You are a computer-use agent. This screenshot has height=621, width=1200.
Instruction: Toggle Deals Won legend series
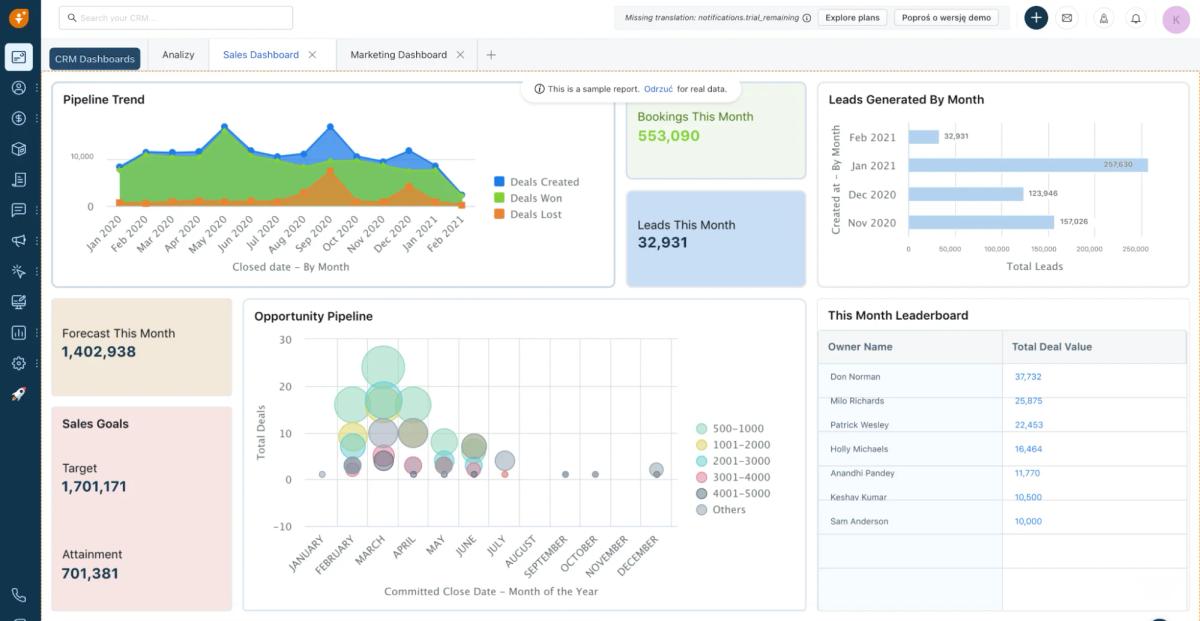[529, 198]
